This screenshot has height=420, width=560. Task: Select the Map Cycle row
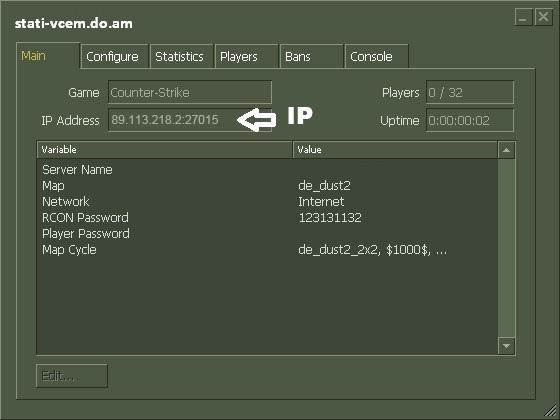[x=267, y=250]
